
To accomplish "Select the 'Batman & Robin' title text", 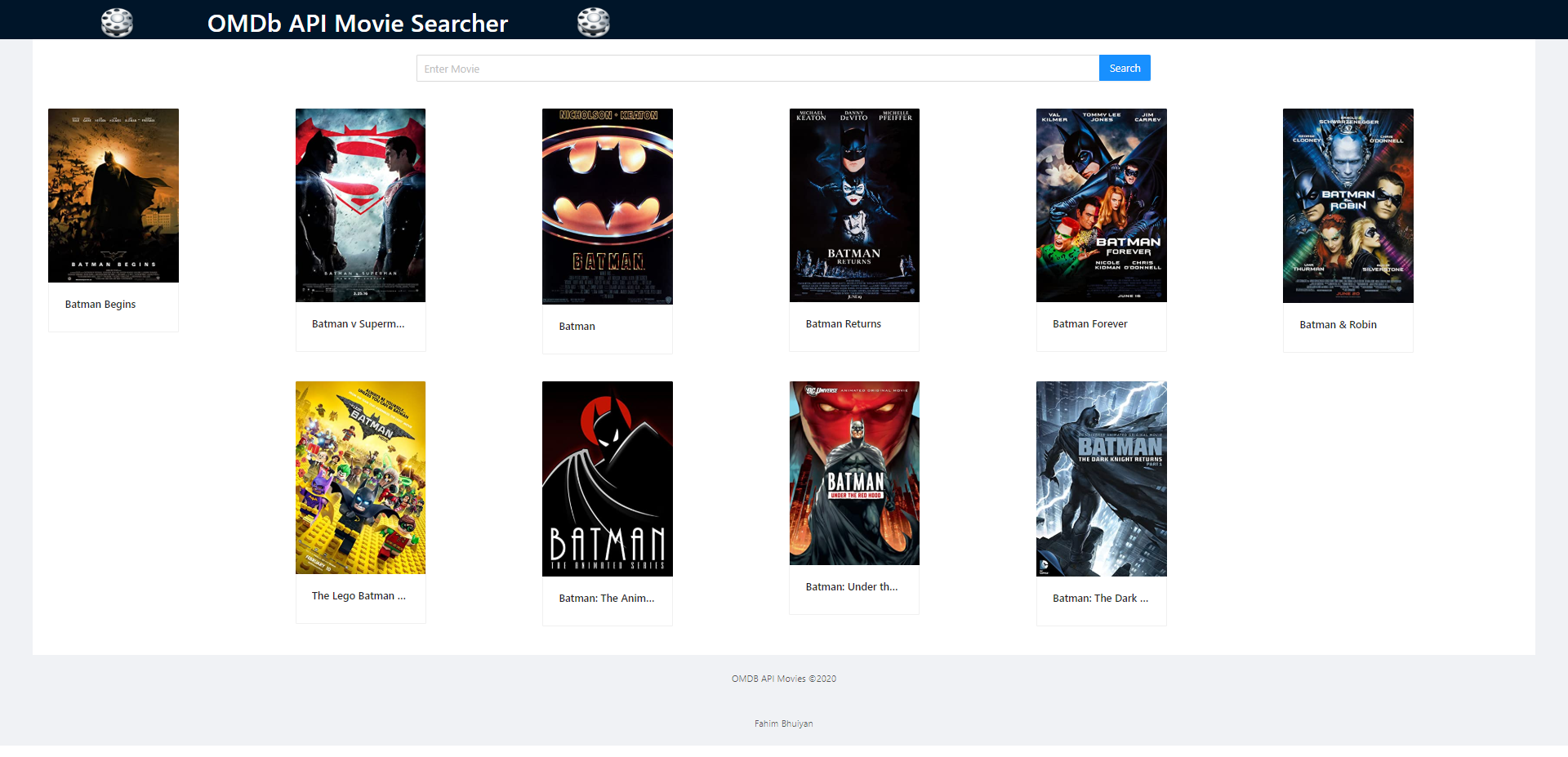I will (1338, 325).
